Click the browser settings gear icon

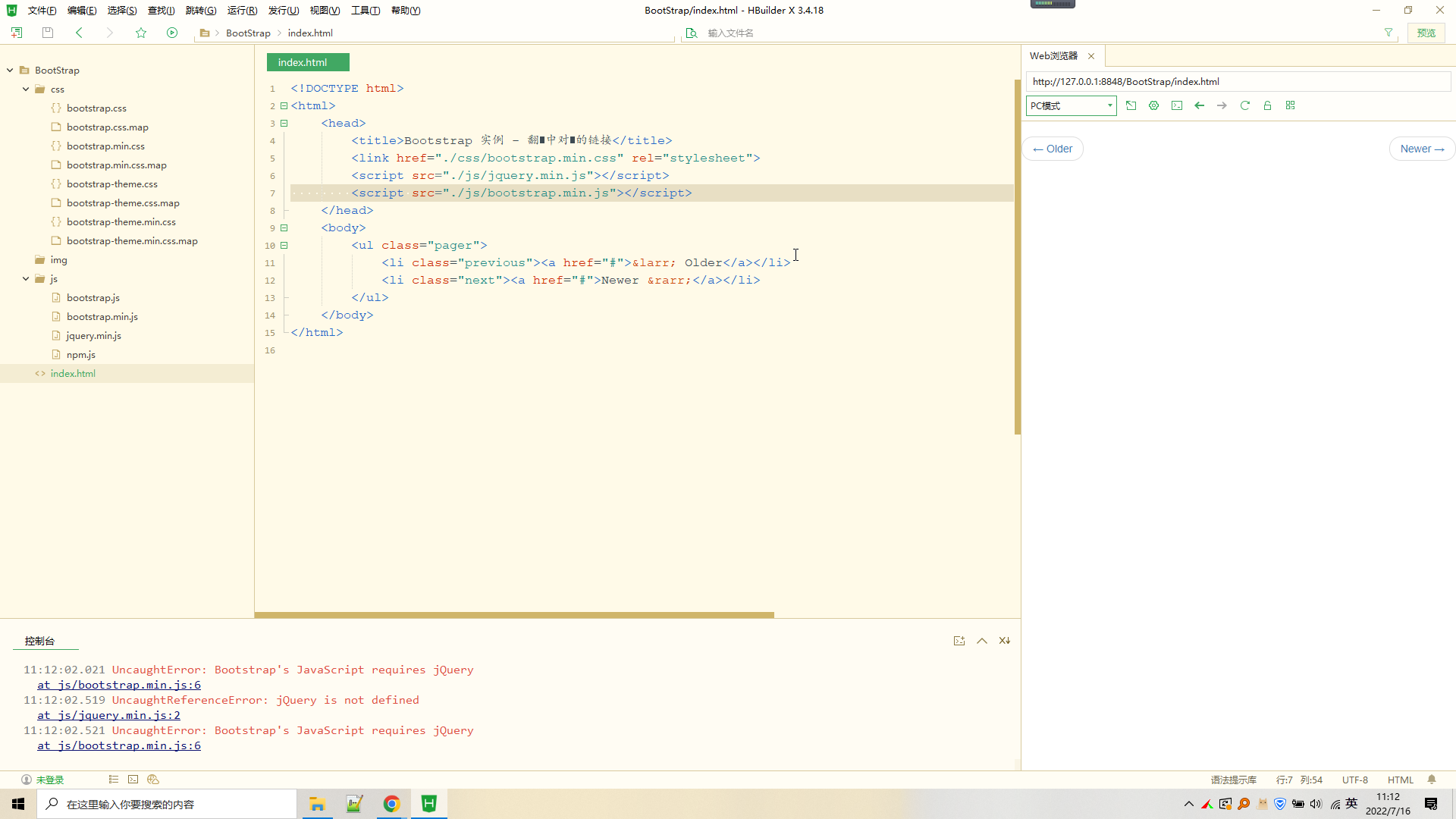coord(1153,105)
